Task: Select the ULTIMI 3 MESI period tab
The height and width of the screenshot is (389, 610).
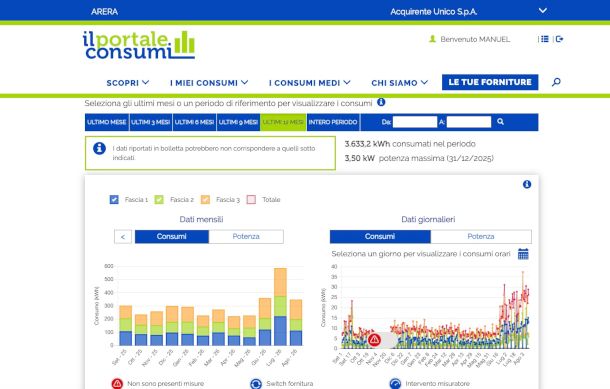Action: [151, 122]
